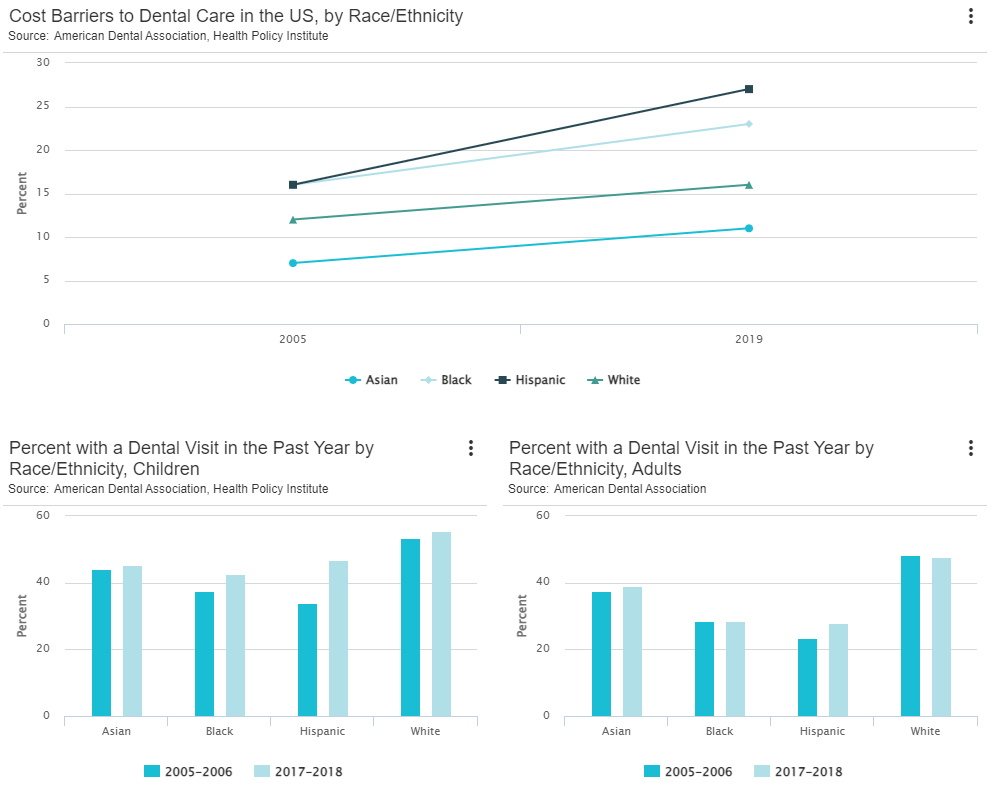Toggle 2017–2018 legend in Adults chart
This screenshot has height=801, width=999.
798,772
